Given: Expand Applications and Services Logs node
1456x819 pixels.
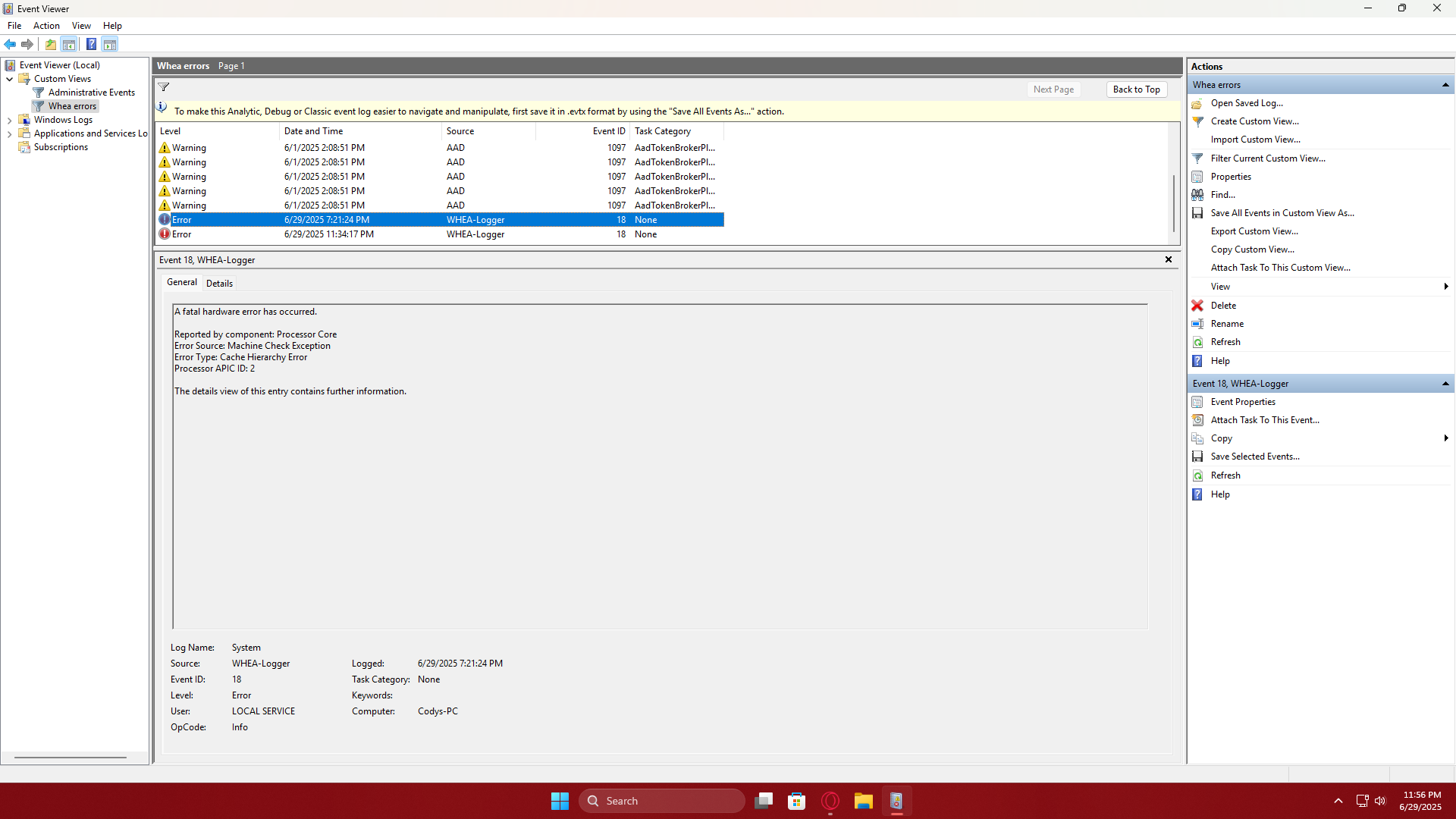Looking at the screenshot, I should click(x=9, y=133).
